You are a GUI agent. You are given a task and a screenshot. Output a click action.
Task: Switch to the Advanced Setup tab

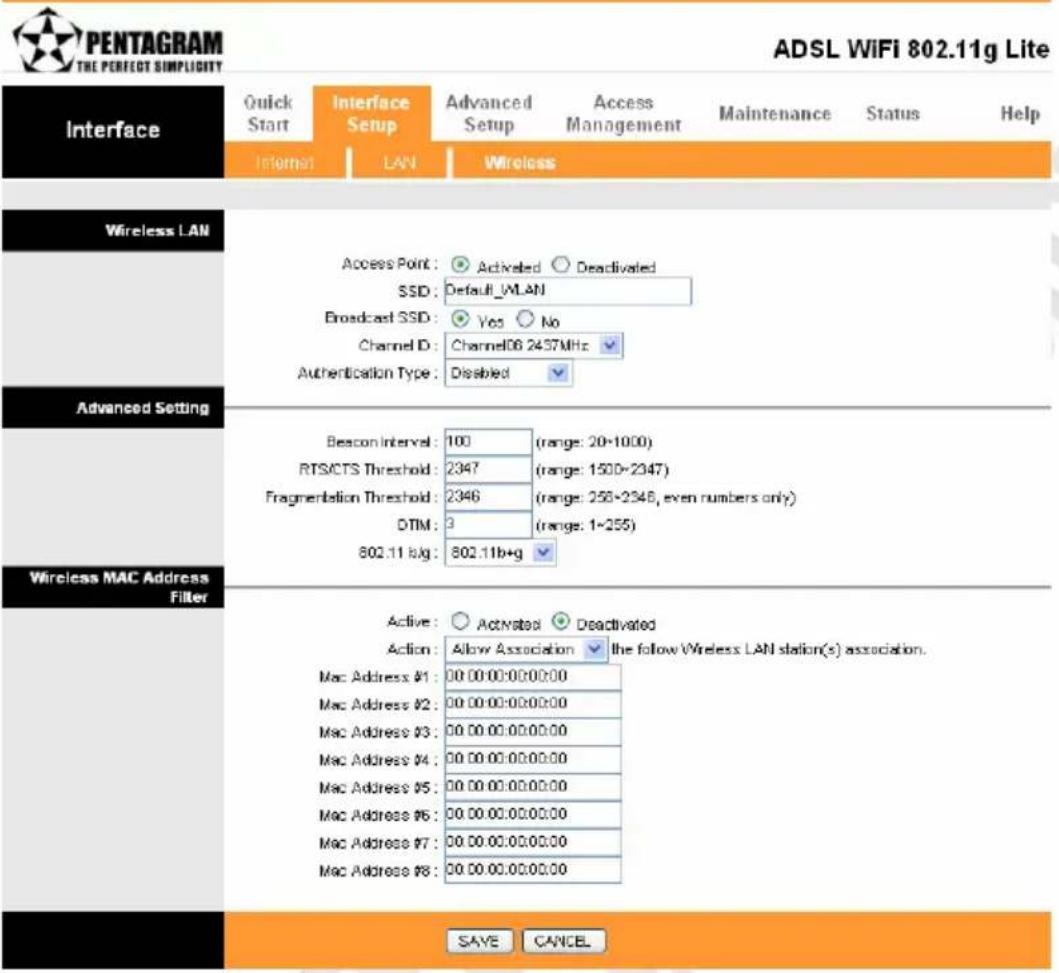tap(489, 113)
